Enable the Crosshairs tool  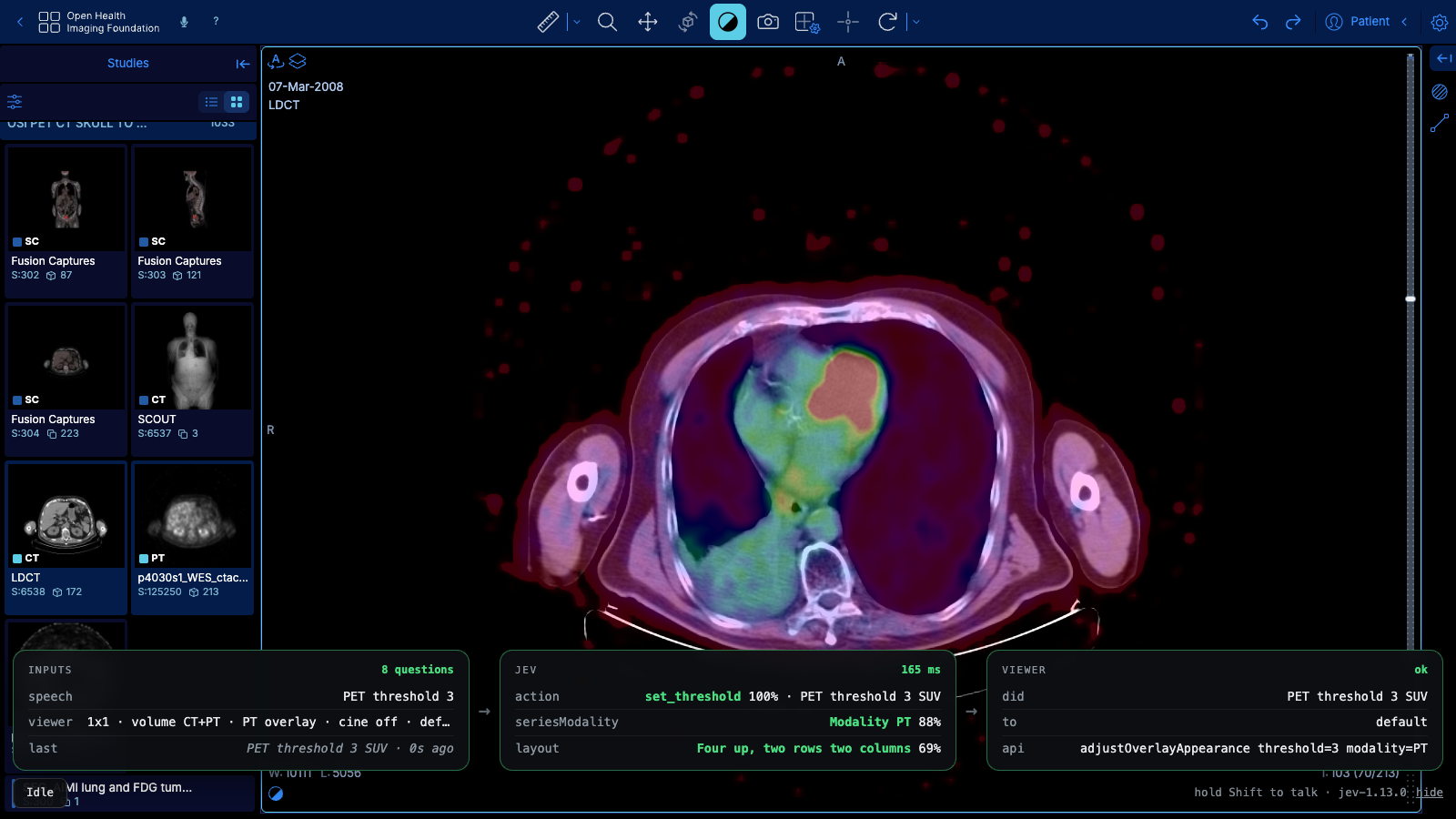pyautogui.click(x=847, y=22)
